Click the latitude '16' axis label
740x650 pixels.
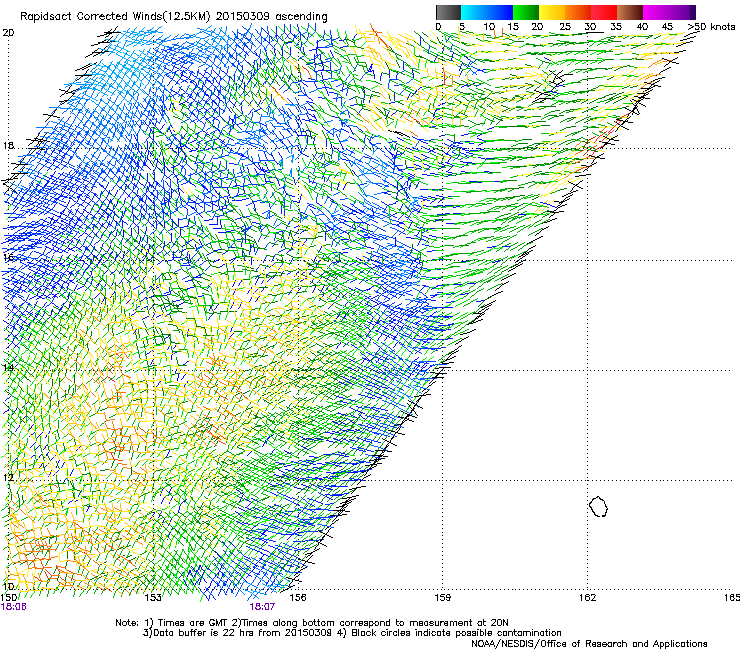tap(8, 257)
